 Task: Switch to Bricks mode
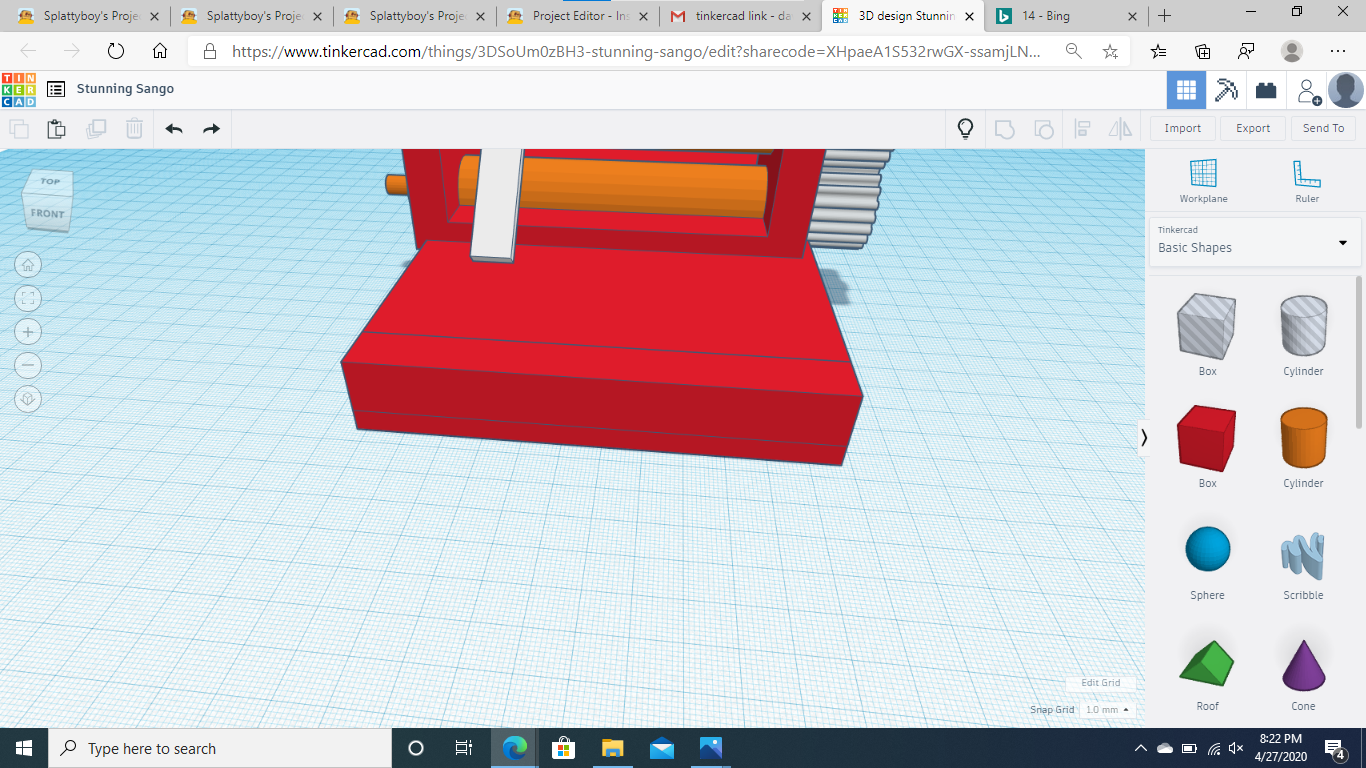point(1266,90)
